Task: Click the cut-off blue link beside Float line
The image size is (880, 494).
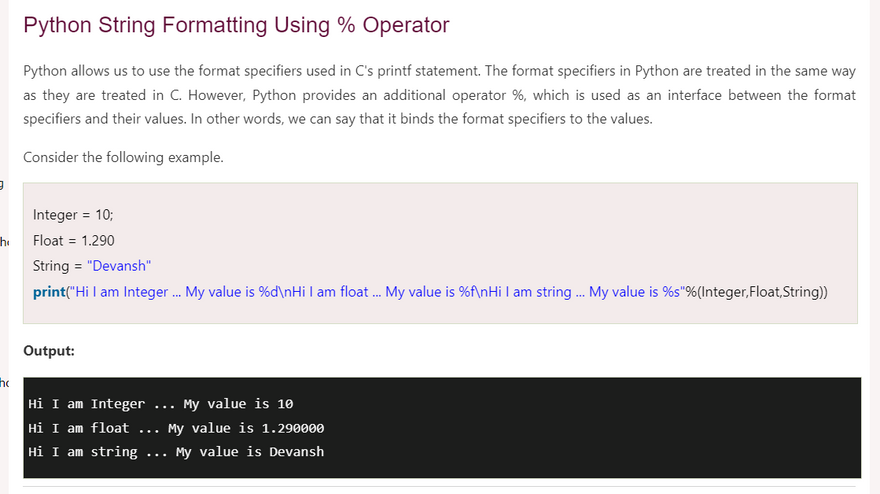Action: 4,241
